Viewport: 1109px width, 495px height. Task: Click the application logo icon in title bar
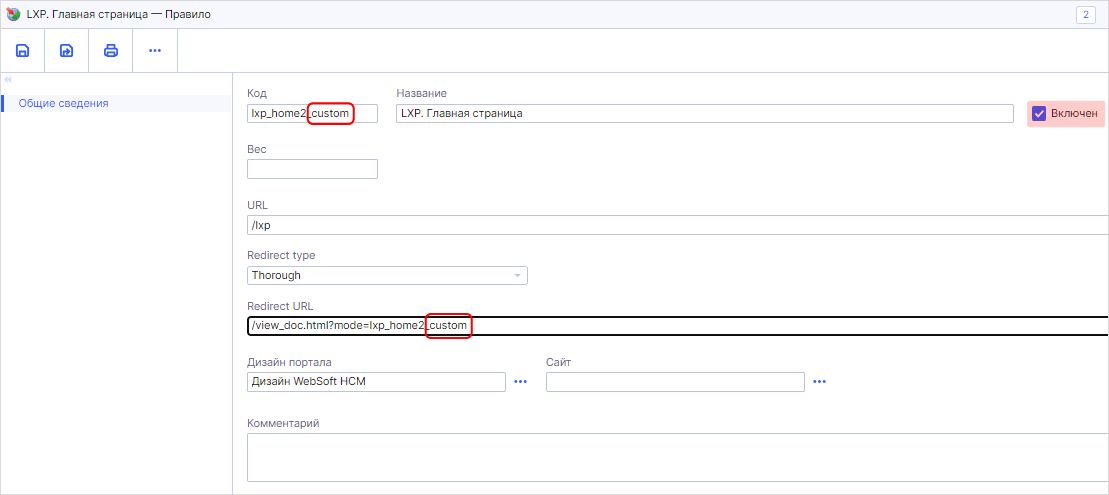[x=13, y=14]
